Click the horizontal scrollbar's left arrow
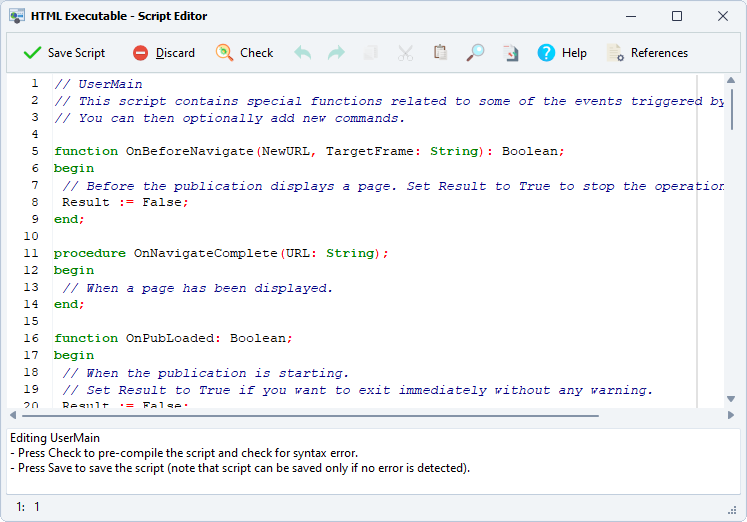 [13, 415]
